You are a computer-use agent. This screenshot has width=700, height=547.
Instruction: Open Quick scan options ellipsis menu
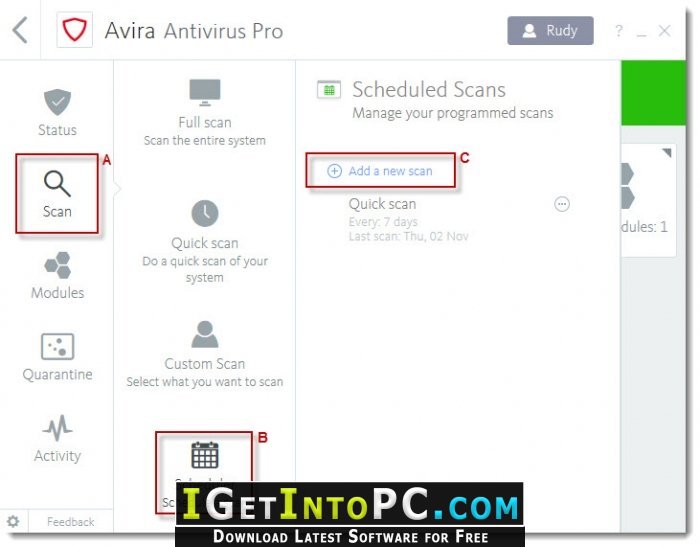(x=562, y=204)
